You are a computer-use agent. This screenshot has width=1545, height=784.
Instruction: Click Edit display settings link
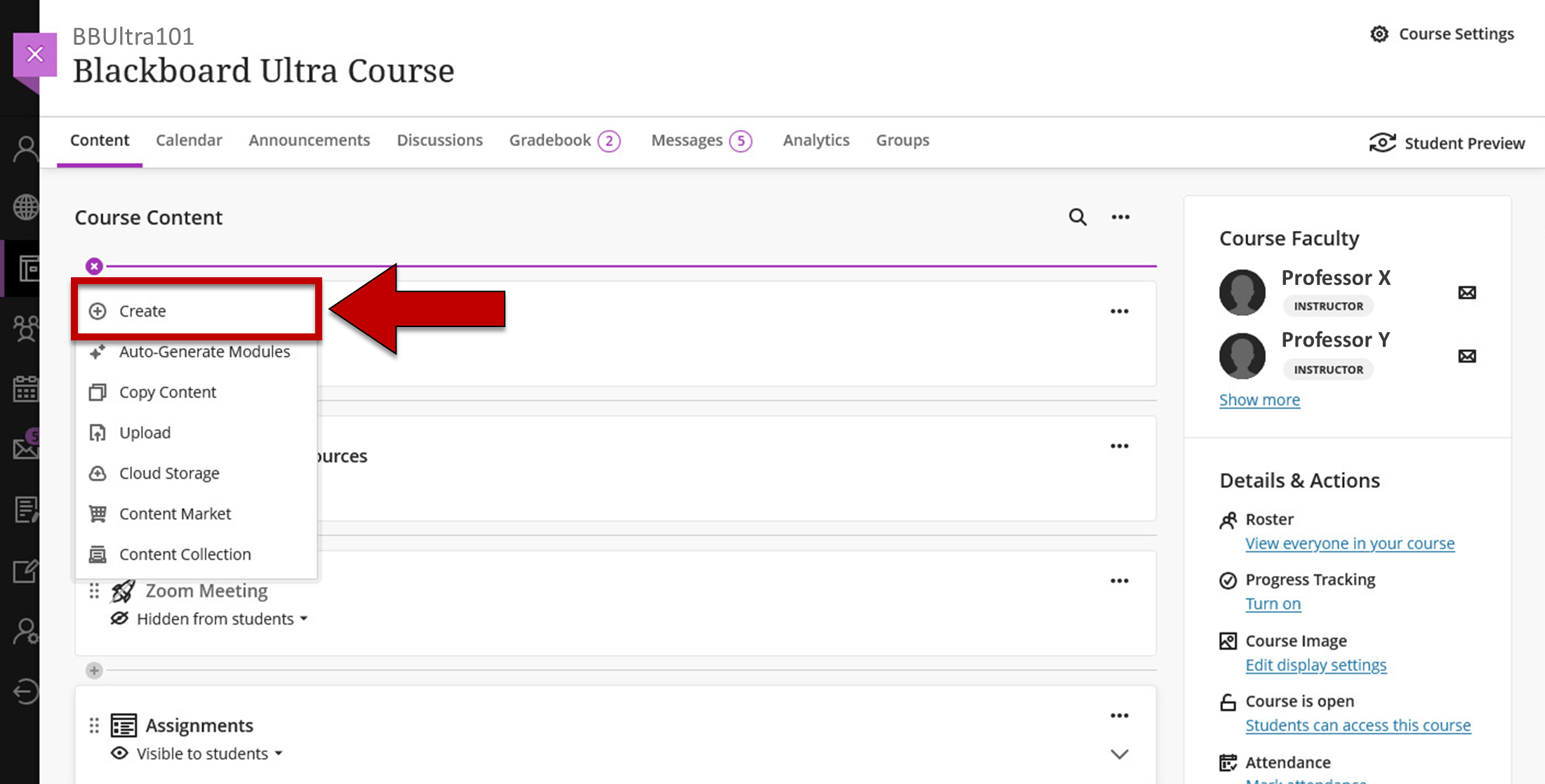(x=1315, y=665)
